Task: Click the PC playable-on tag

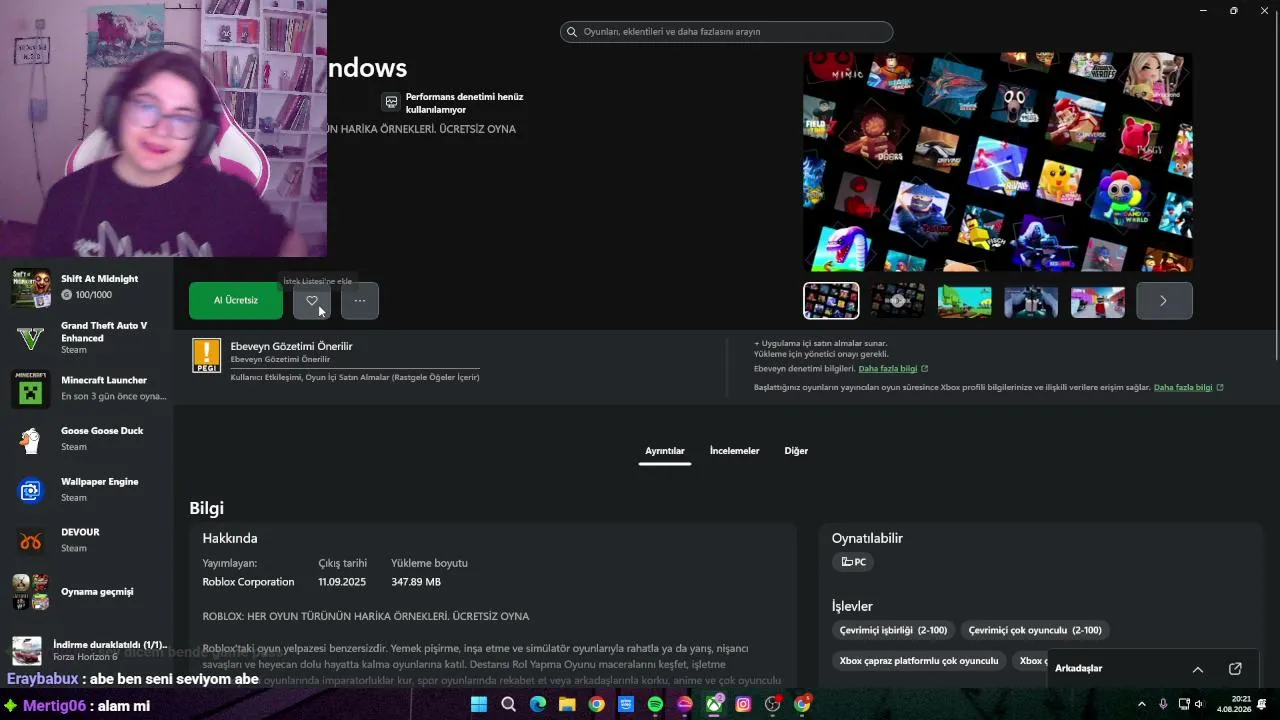Action: point(853,562)
